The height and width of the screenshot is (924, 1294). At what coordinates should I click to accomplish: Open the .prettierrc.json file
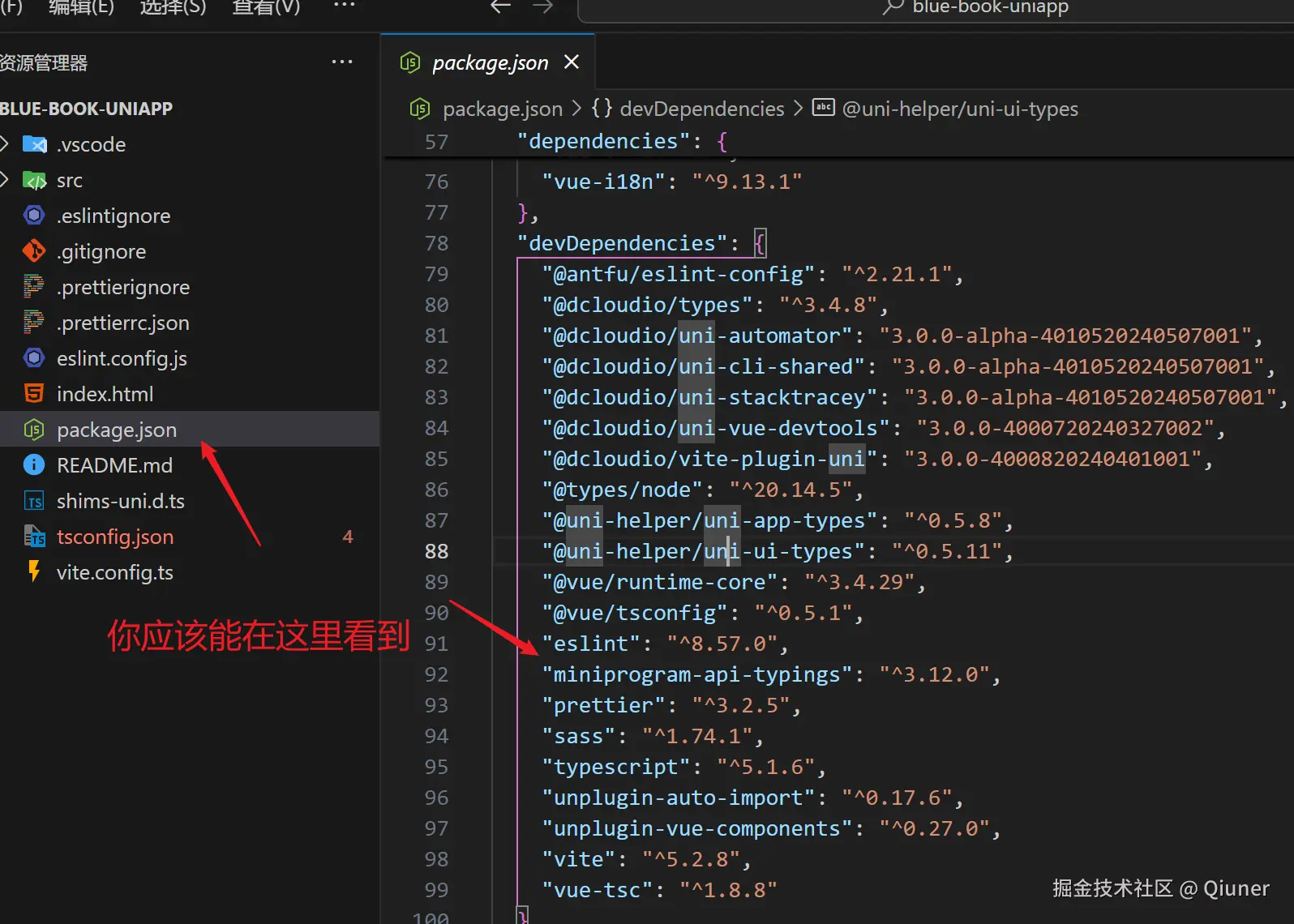123,323
